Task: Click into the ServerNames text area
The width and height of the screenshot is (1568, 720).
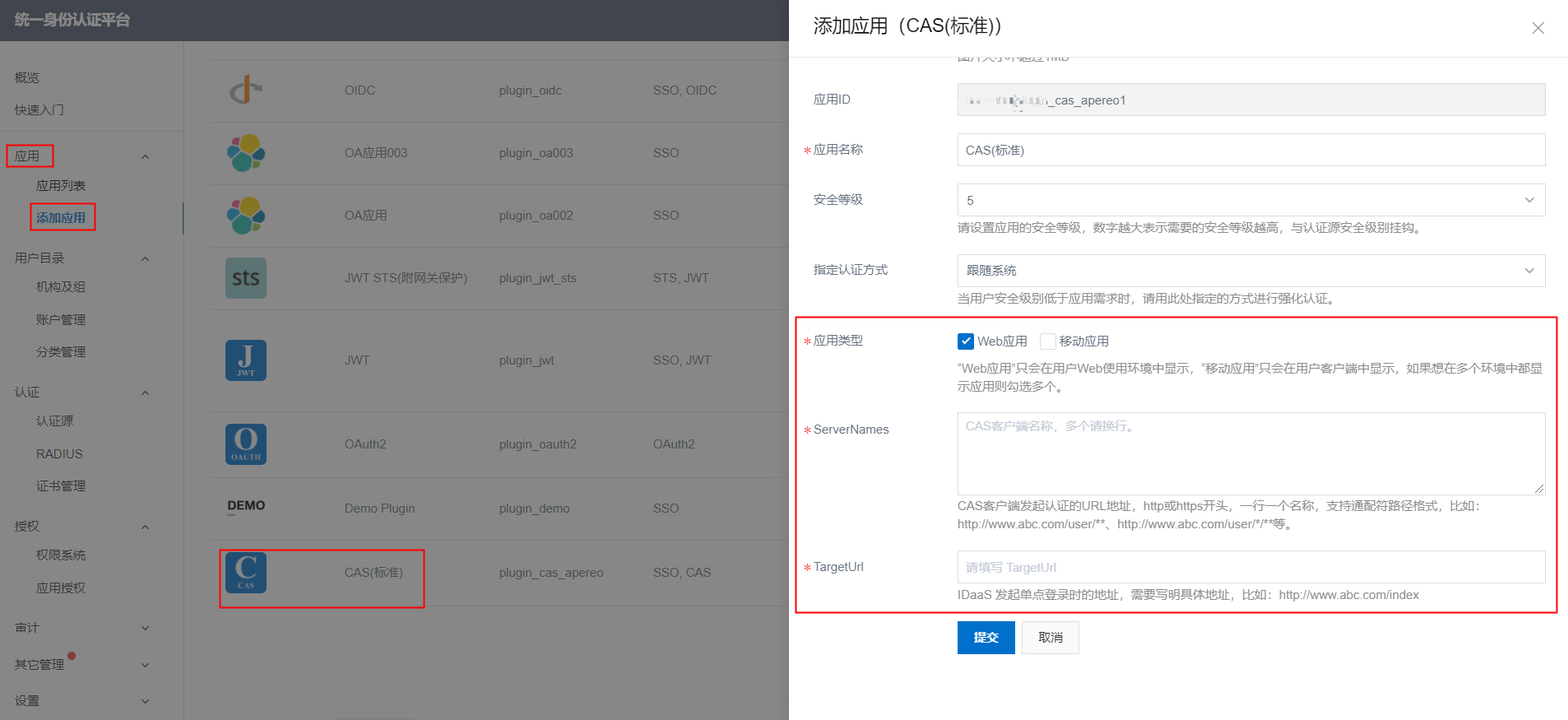Action: 1250,453
